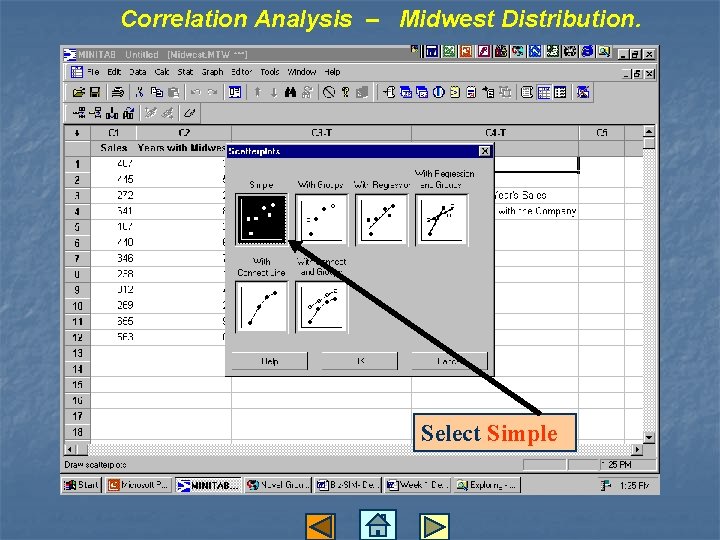Show the Worksheets Folder icon
This screenshot has width=720, height=540.
(405, 92)
